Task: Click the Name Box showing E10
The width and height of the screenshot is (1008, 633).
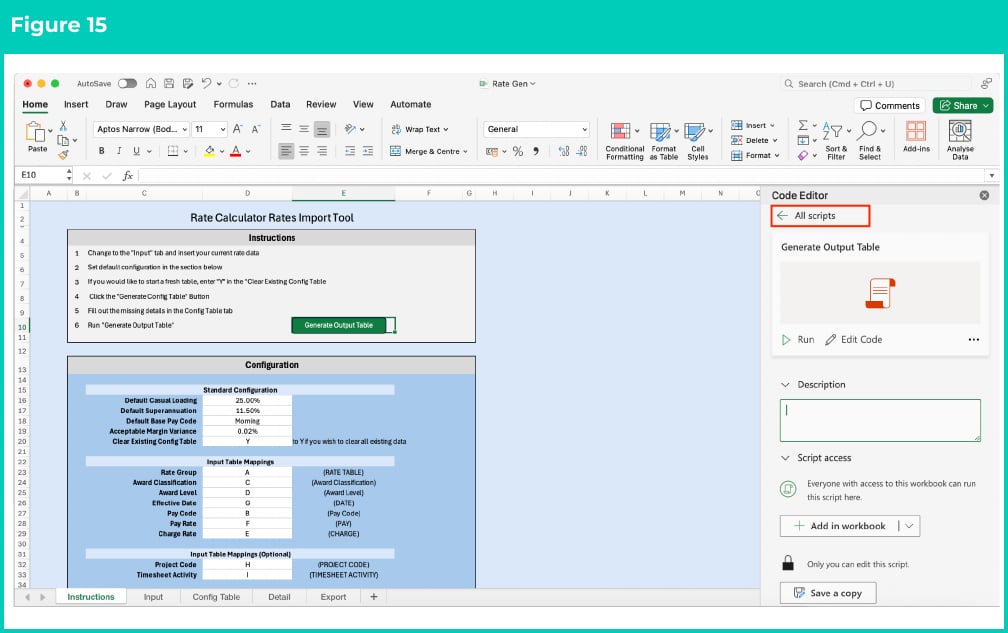Action: tap(42, 175)
